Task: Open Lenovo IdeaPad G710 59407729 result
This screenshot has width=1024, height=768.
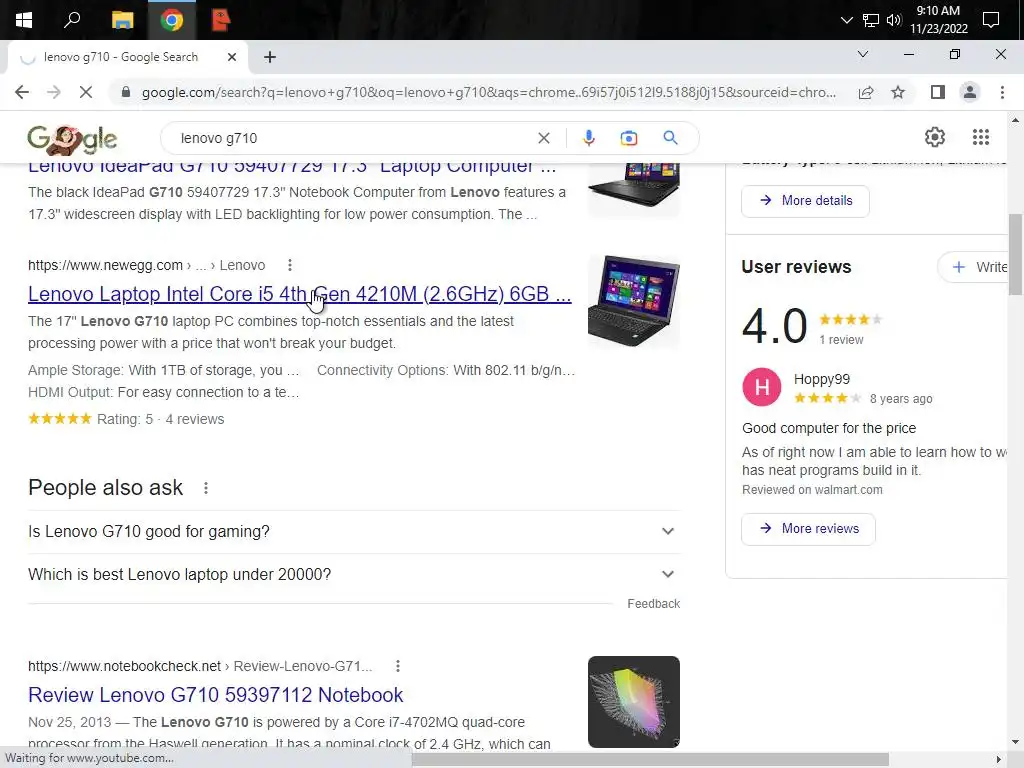Action: [292, 167]
